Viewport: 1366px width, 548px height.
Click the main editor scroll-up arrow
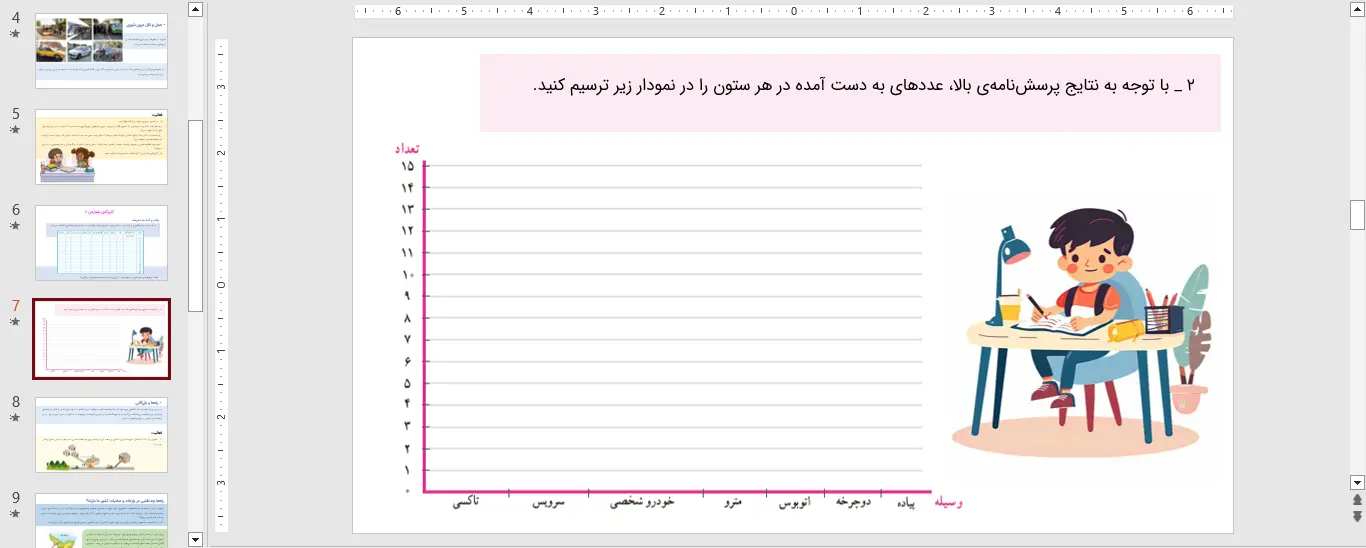tap(1357, 9)
